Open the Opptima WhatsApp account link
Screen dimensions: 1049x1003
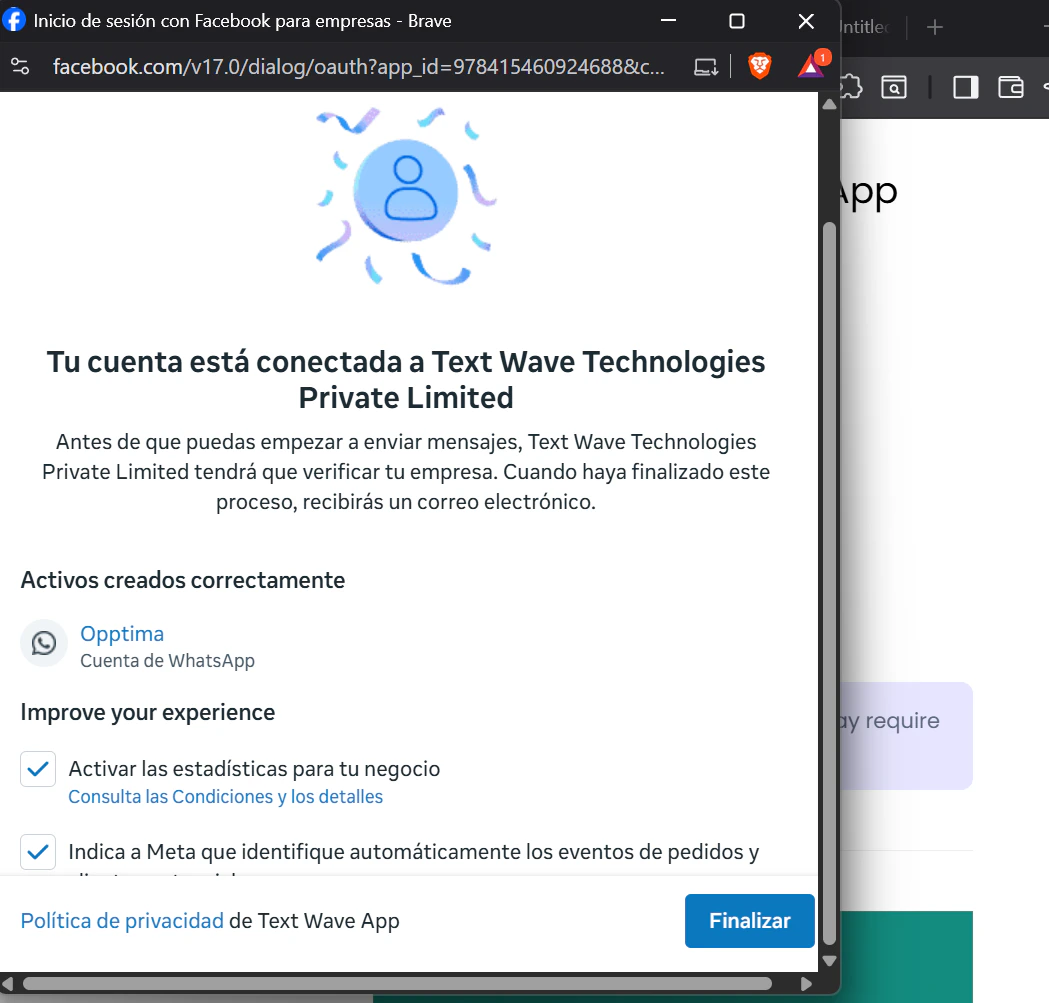[122, 634]
